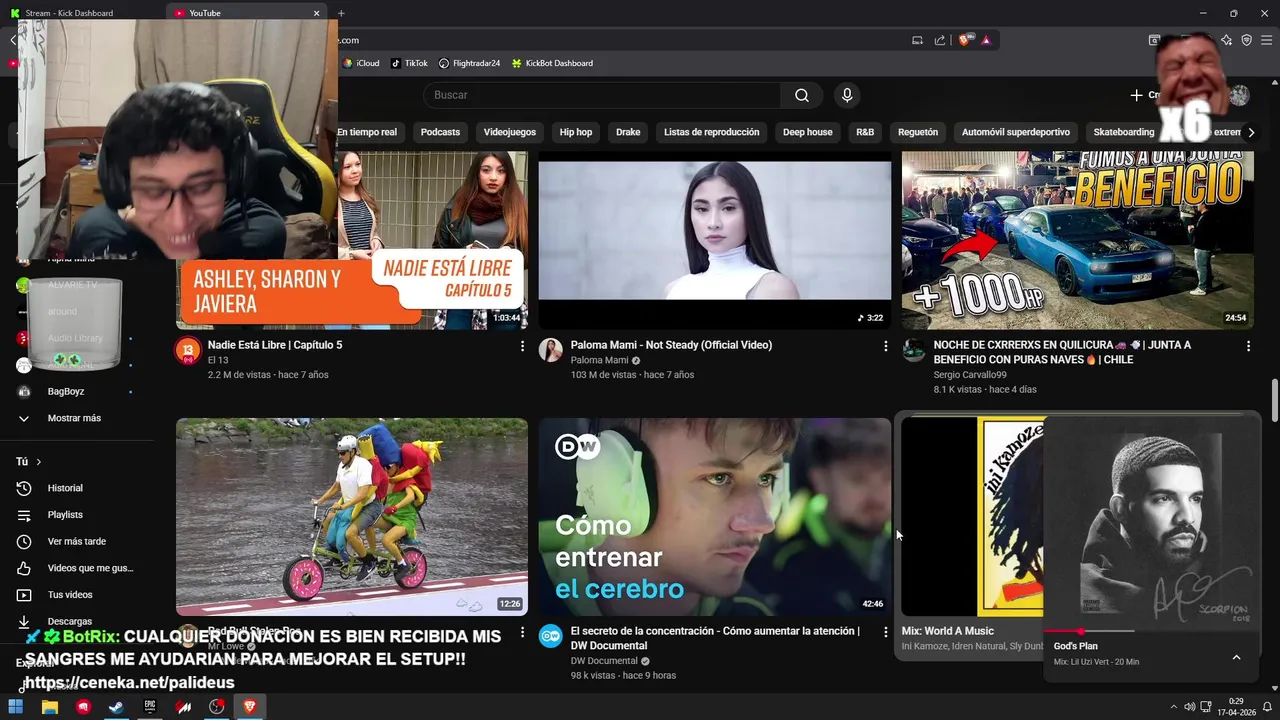Click Brave browser taskbar icon
Image resolution: width=1280 pixels, height=720 pixels.
pyautogui.click(x=250, y=707)
